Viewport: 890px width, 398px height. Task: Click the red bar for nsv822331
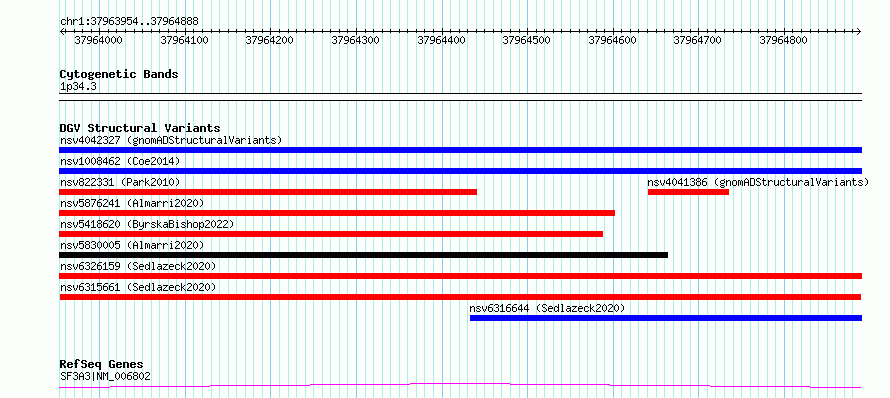pyautogui.click(x=268, y=192)
